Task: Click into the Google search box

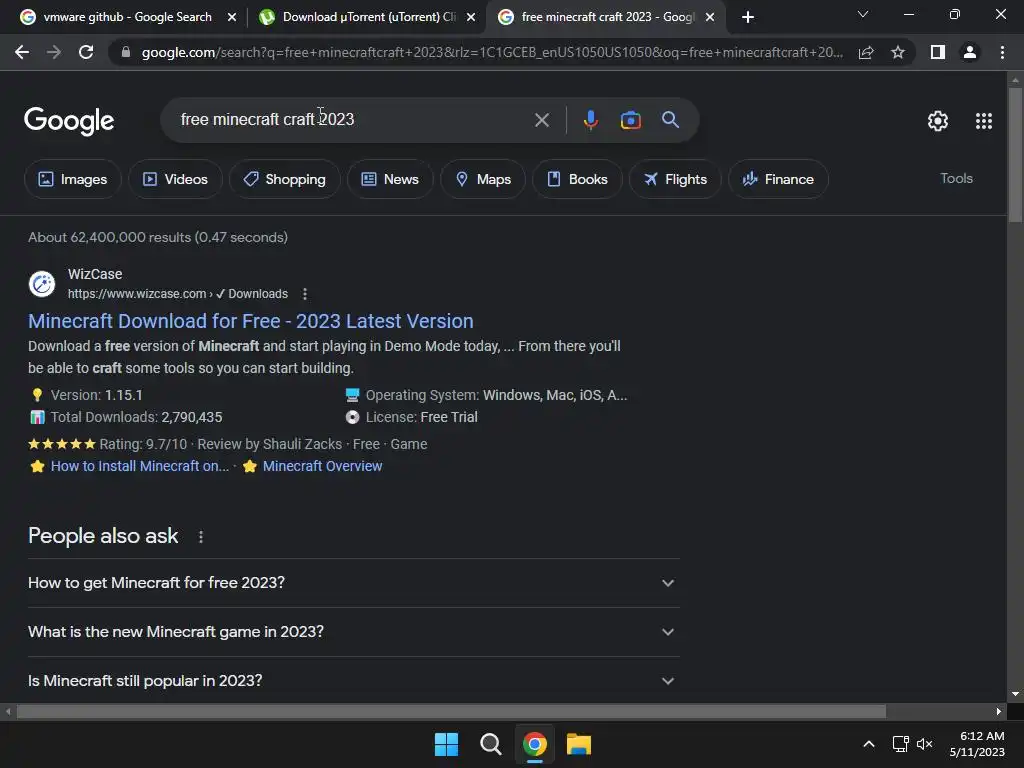Action: pos(353,120)
